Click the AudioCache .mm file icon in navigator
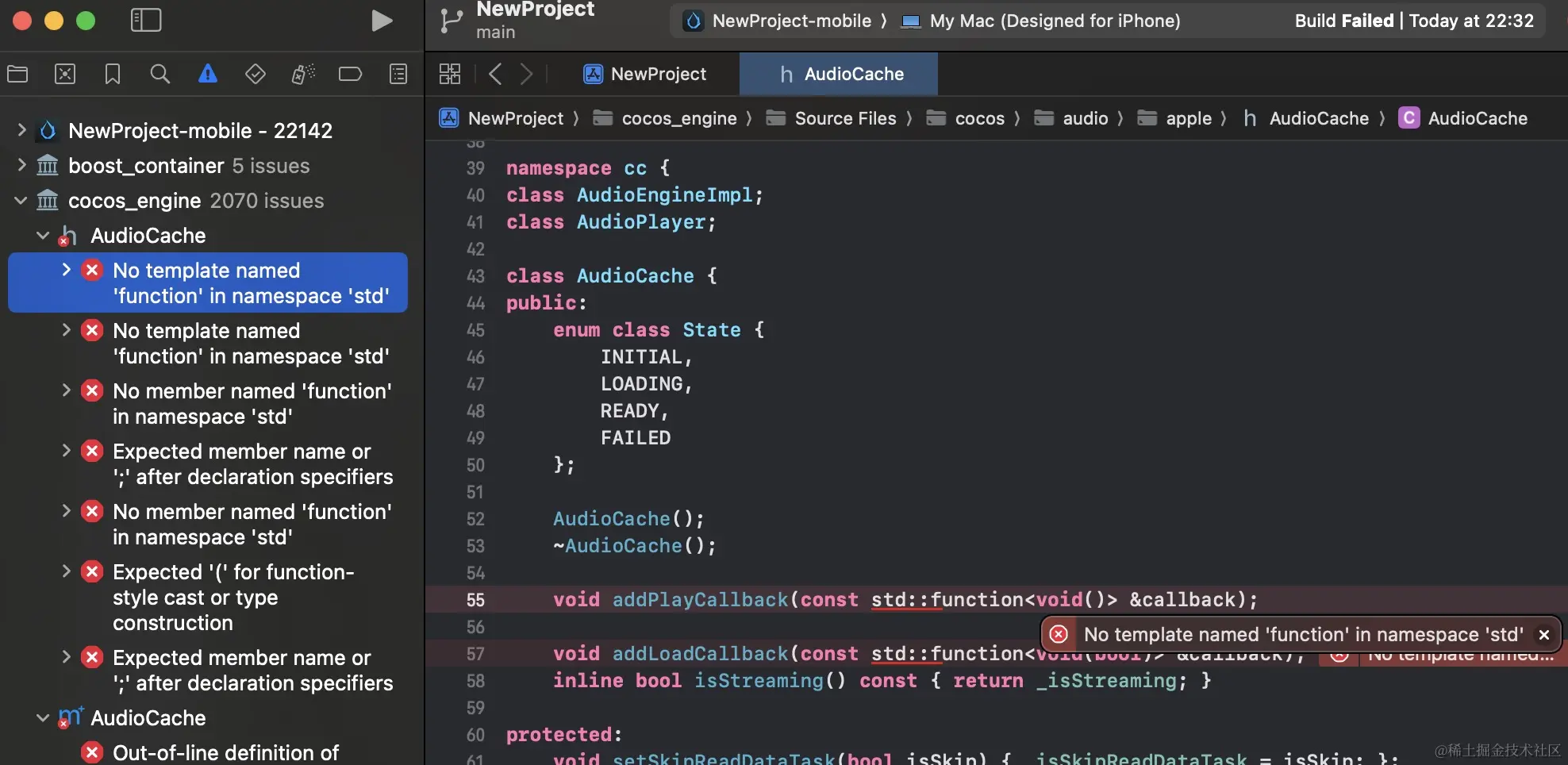Screen dimensions: 1568x765 click(x=70, y=717)
